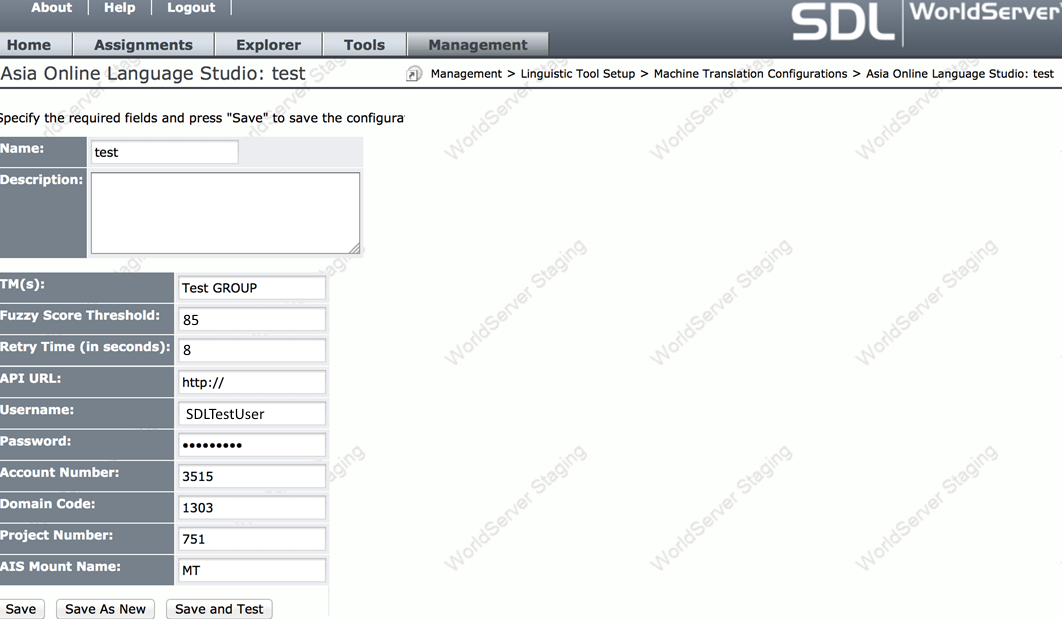Click the Username field SDLTestUser
1062x619 pixels.
pos(252,414)
